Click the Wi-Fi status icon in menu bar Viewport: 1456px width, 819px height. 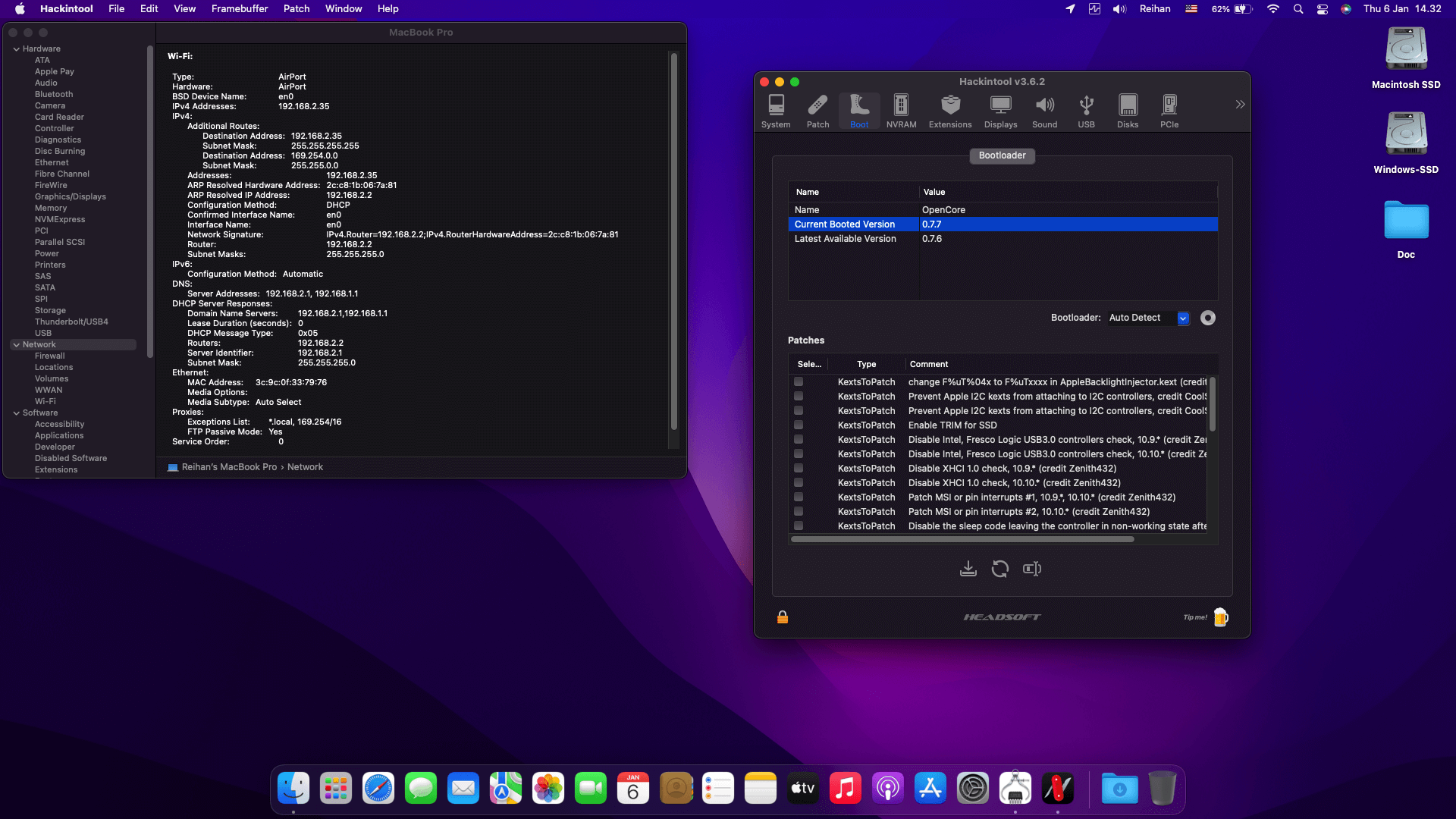pos(1273,9)
